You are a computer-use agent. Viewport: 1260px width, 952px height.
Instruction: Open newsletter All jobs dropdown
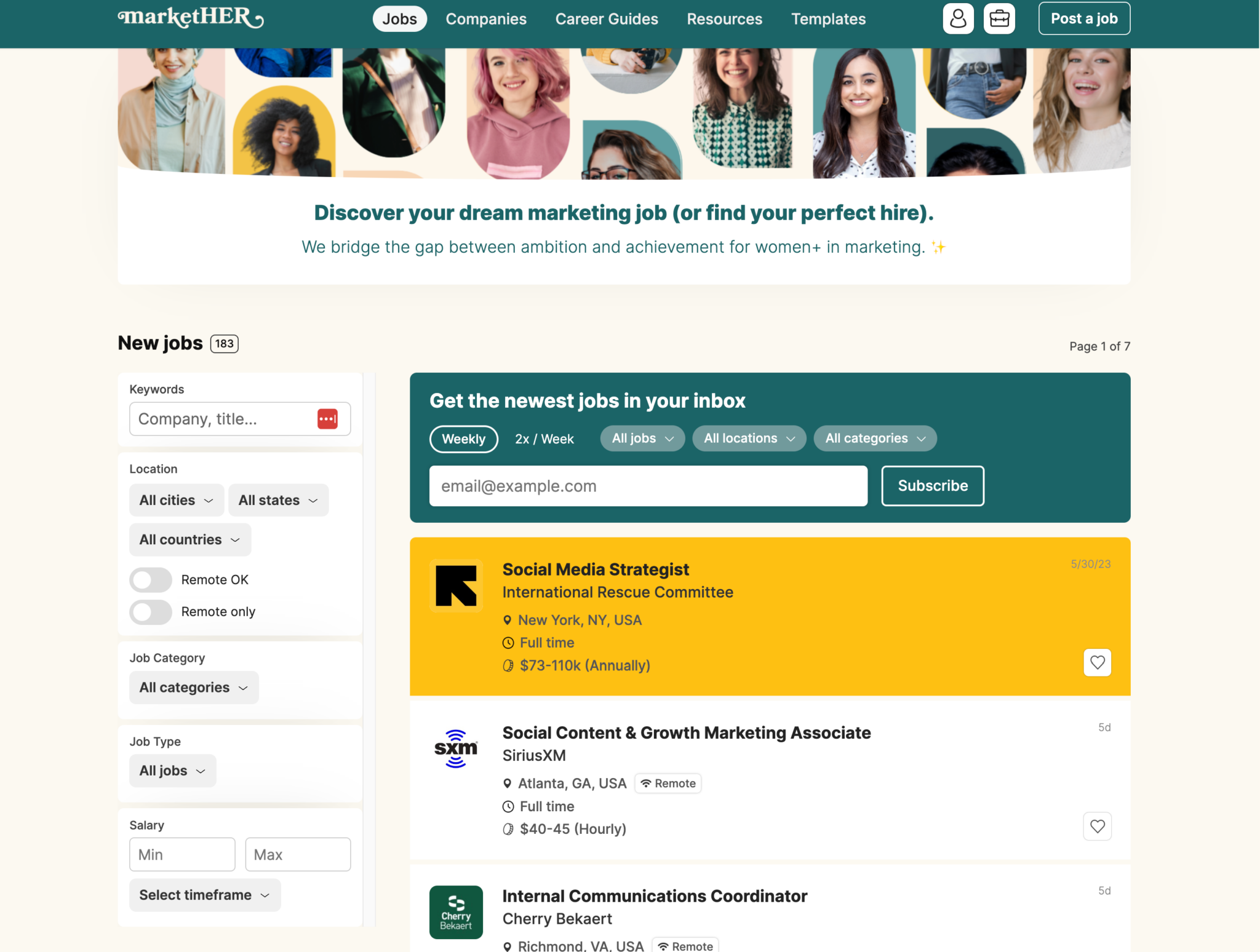(643, 438)
